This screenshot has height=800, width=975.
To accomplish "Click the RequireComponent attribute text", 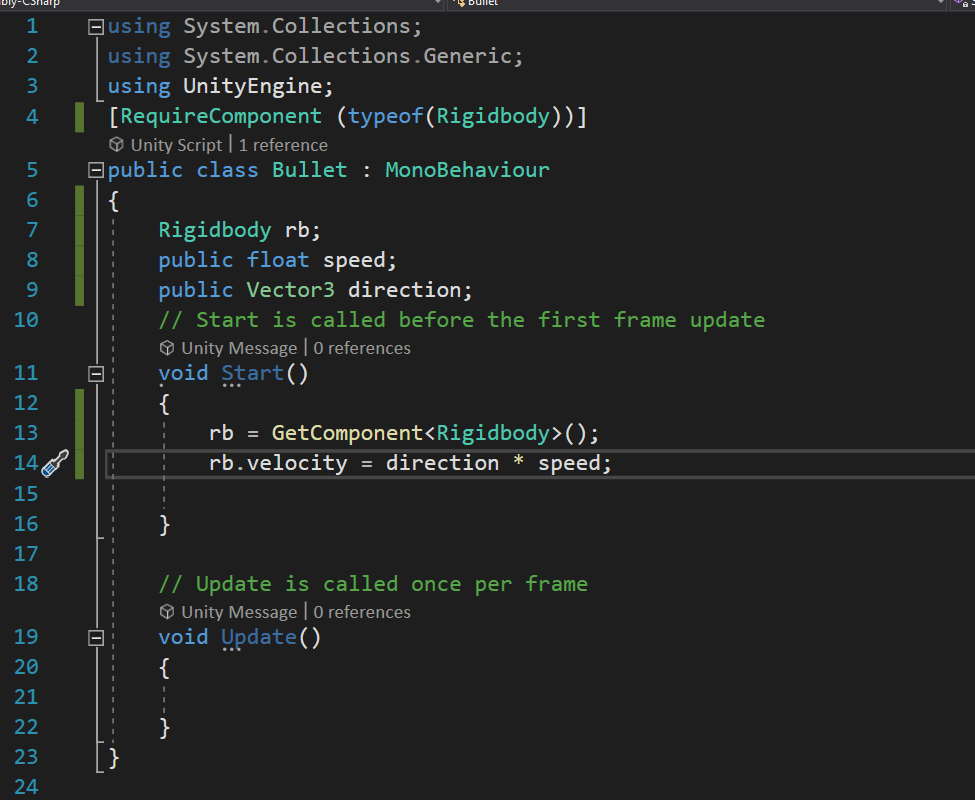I will [x=221, y=116].
